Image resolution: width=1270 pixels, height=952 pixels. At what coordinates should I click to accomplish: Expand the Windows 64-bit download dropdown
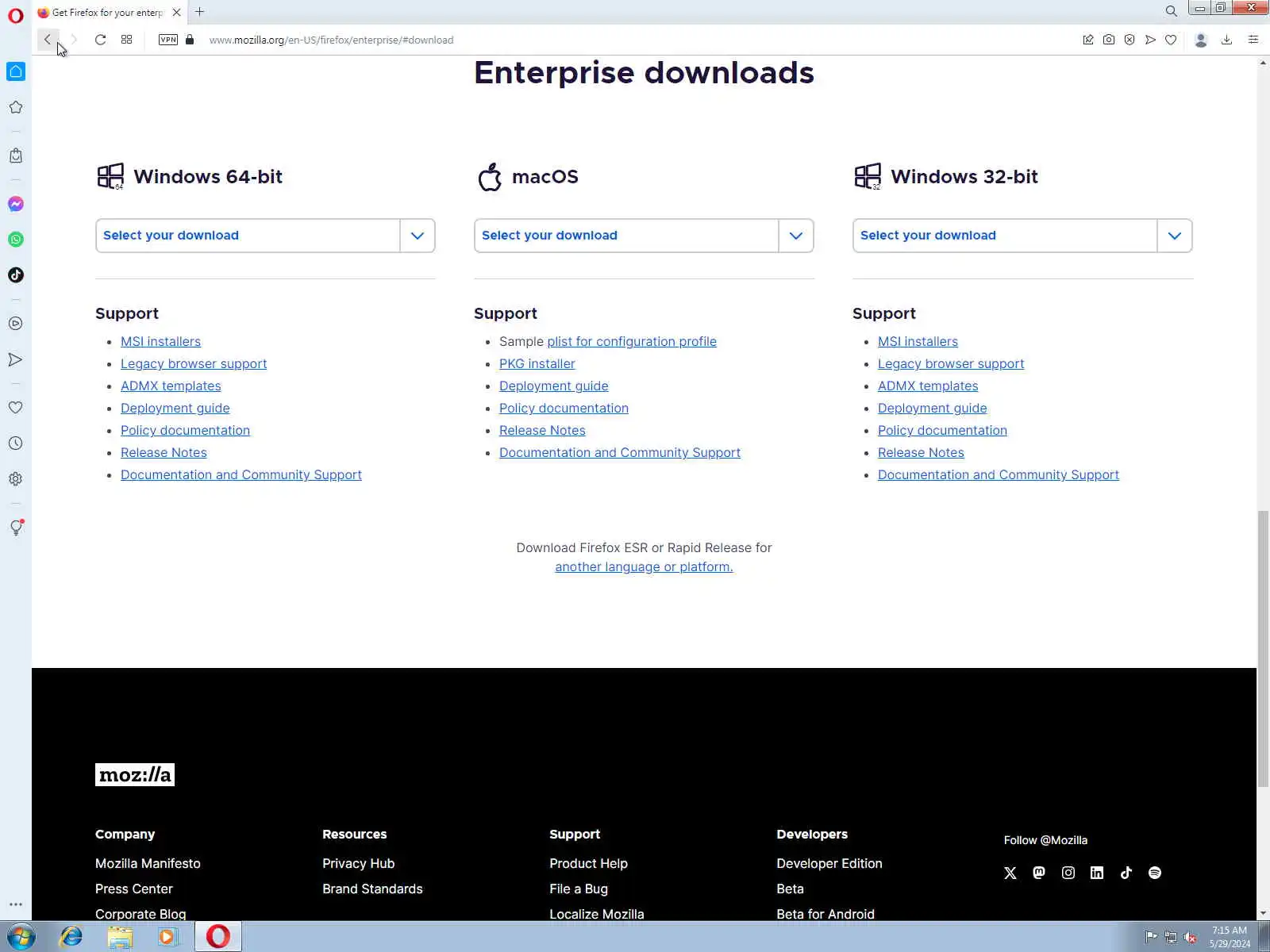tap(265, 236)
